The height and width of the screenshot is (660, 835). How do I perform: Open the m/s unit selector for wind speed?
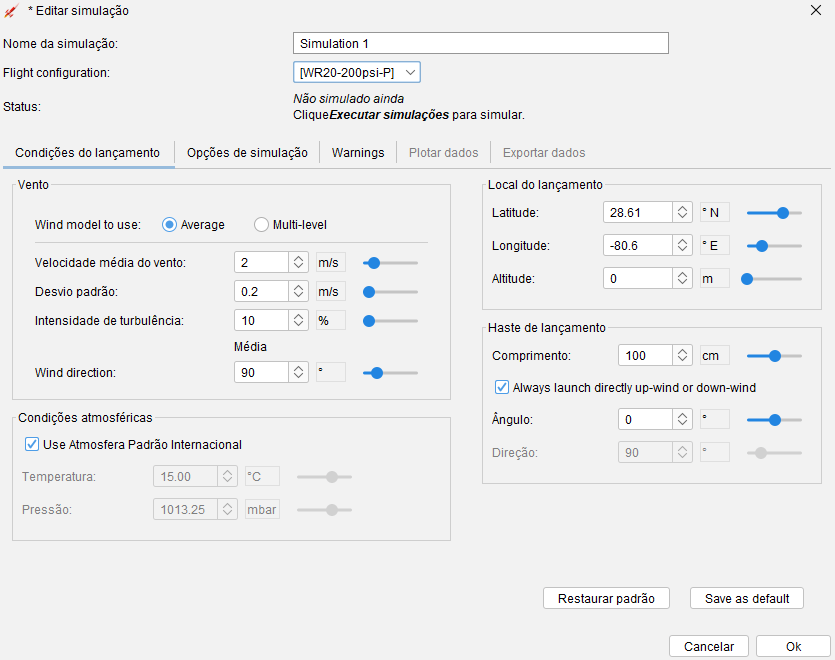(331, 262)
